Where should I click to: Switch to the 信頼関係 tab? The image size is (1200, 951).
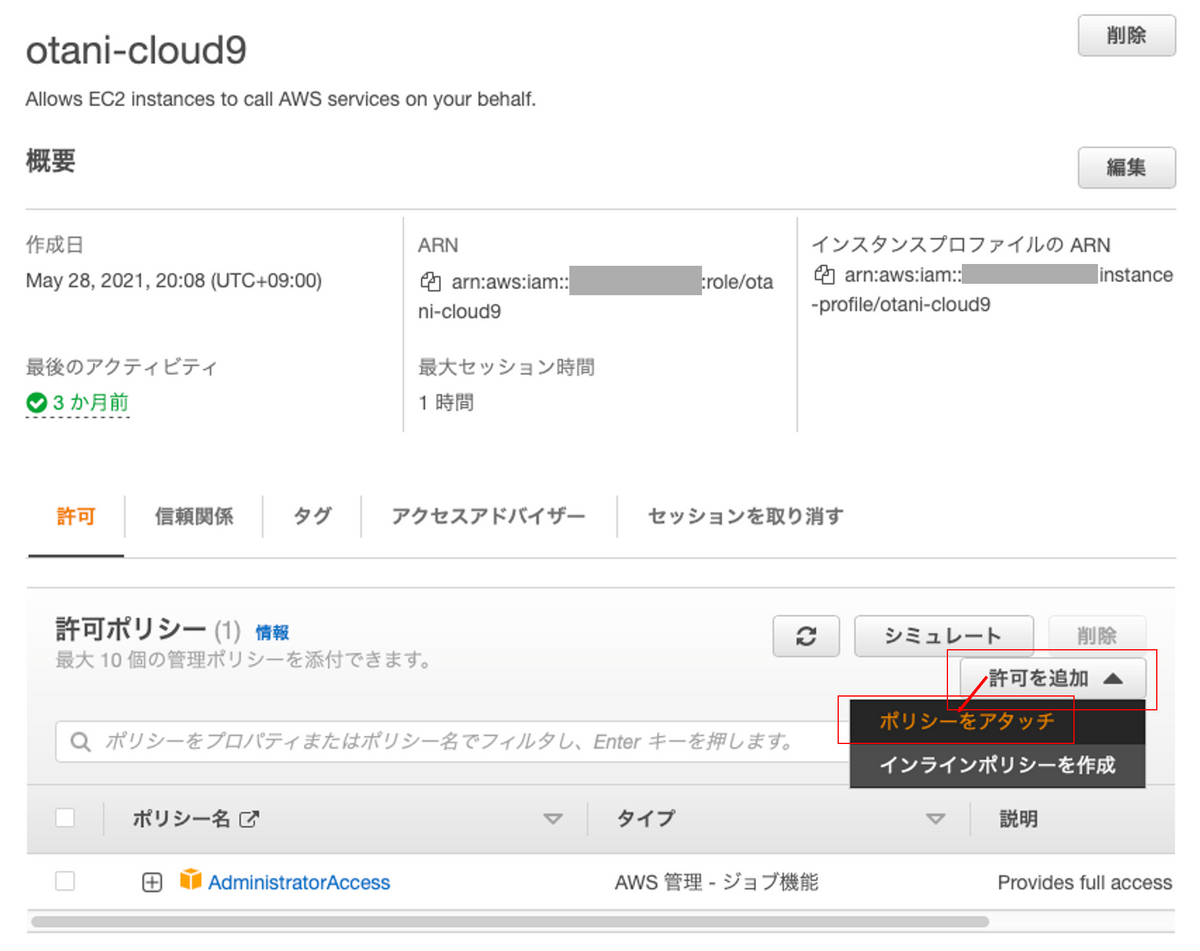click(194, 516)
